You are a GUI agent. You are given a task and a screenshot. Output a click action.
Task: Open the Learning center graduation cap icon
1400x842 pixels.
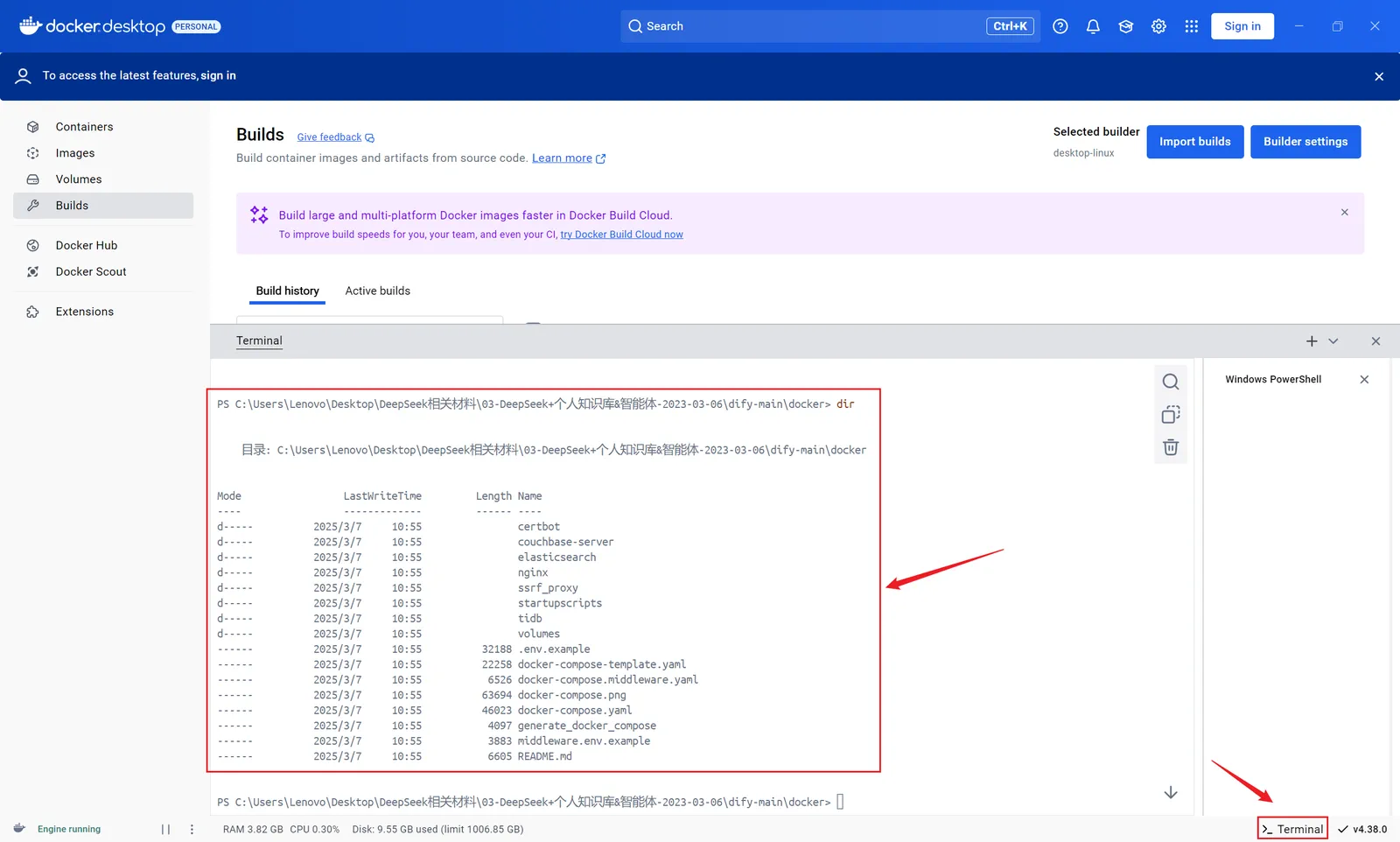click(x=1126, y=26)
